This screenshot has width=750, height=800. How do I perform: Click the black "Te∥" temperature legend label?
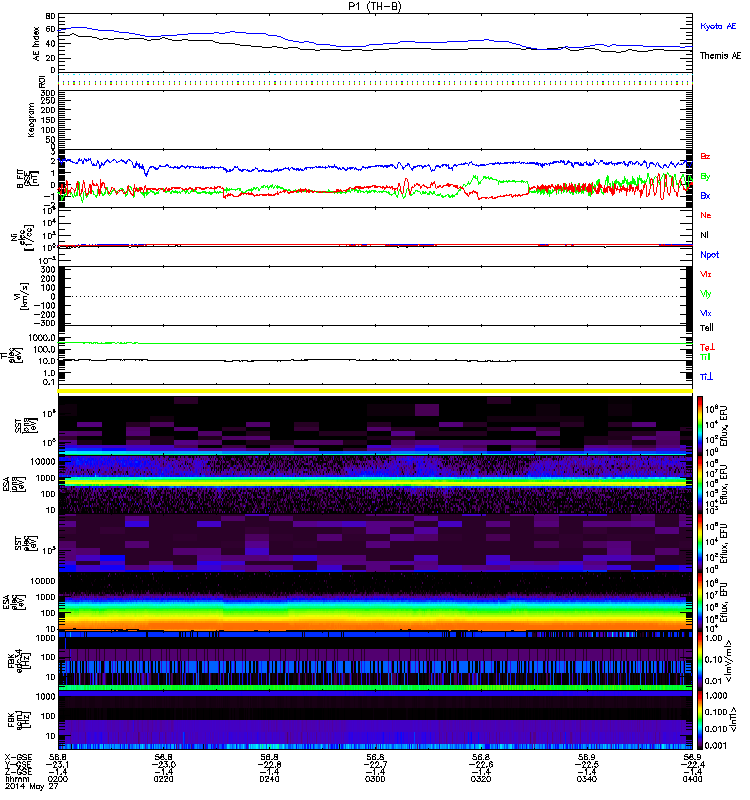click(707, 328)
